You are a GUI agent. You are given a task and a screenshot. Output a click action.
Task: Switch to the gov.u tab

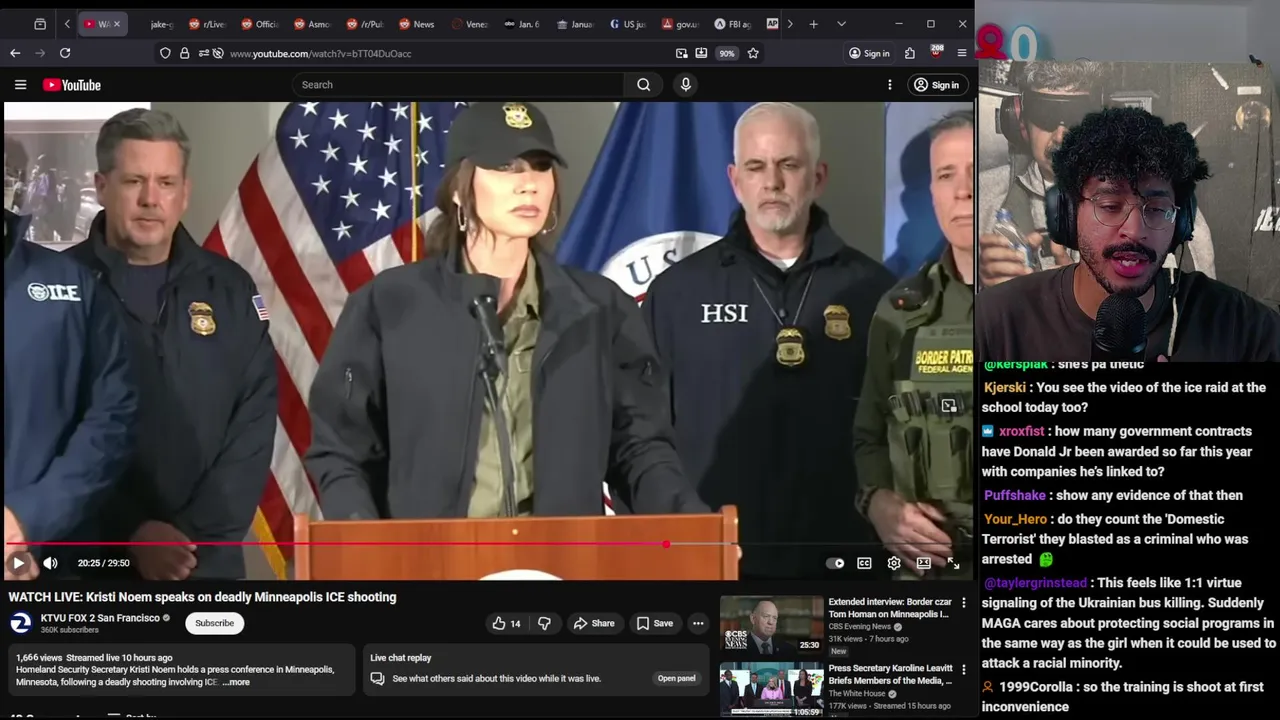pos(680,24)
